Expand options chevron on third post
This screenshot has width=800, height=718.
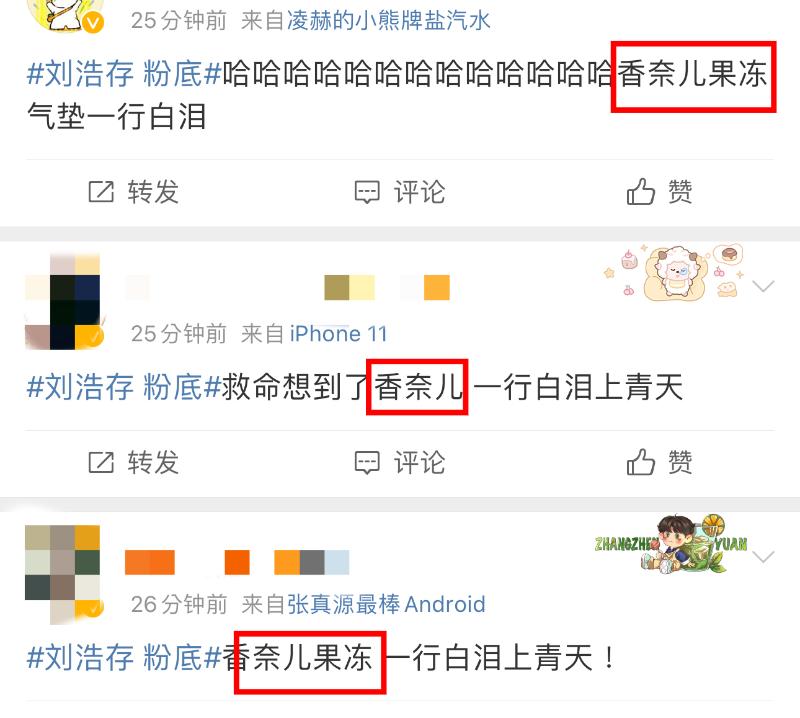point(763,556)
